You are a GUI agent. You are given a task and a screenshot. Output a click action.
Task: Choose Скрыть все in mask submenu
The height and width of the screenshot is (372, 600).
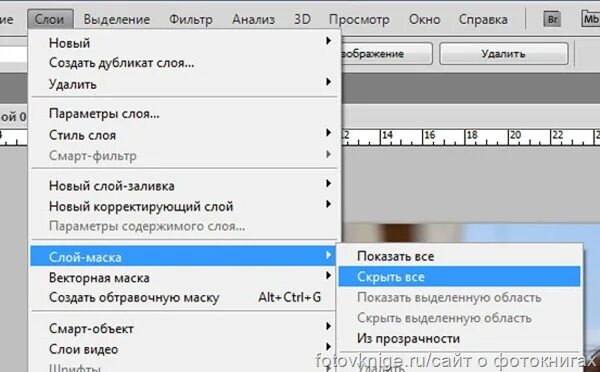(459, 276)
